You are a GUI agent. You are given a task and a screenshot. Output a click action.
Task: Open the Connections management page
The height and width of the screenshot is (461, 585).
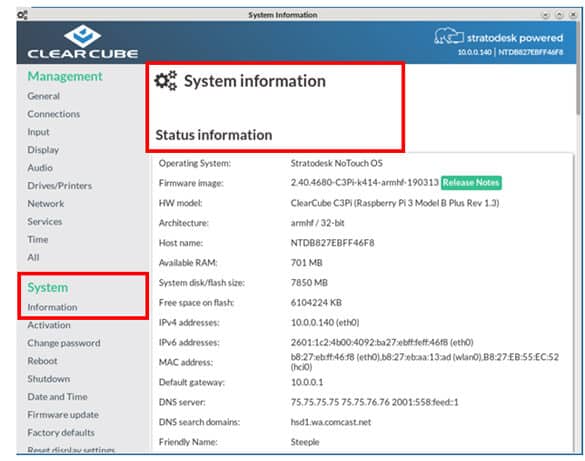point(53,114)
